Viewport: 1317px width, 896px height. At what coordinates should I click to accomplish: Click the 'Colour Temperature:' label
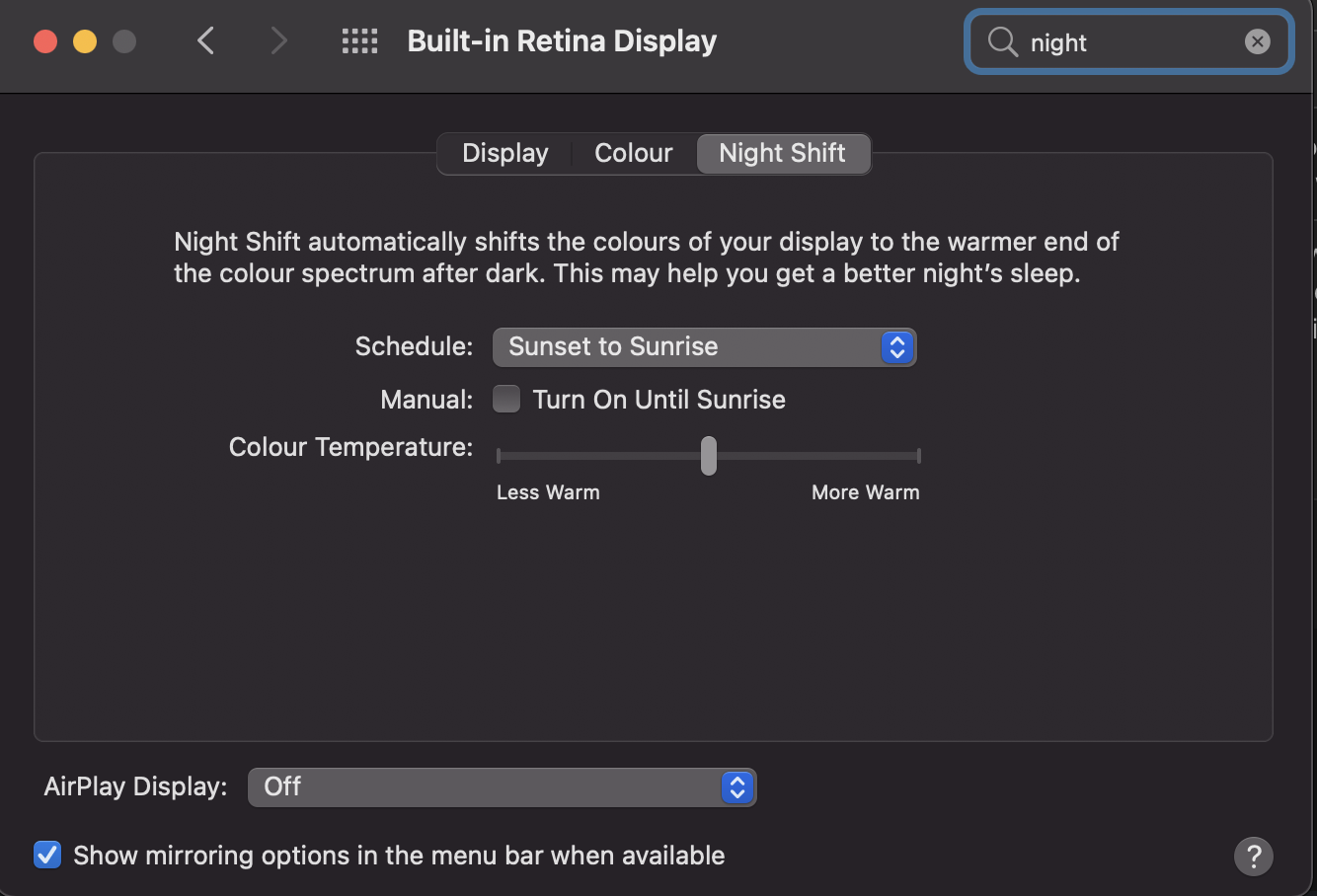[x=350, y=447]
